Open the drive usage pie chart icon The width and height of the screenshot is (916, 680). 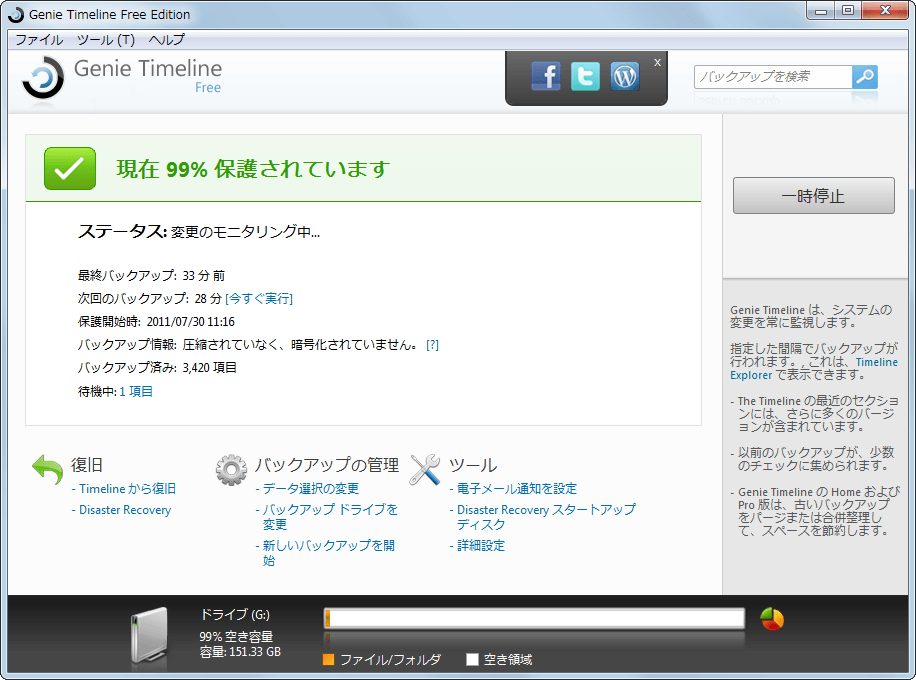(x=772, y=619)
